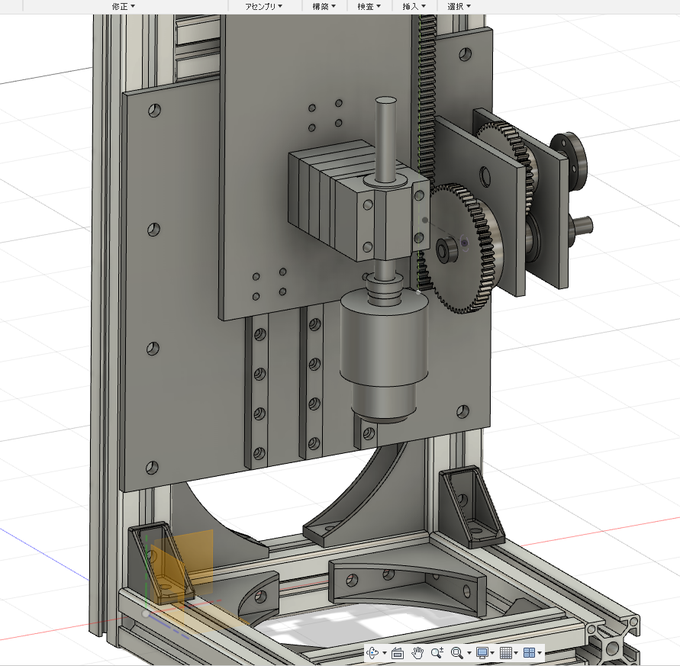680x666 pixels.
Task: Click the Viewports layout icon
Action: 529,653
